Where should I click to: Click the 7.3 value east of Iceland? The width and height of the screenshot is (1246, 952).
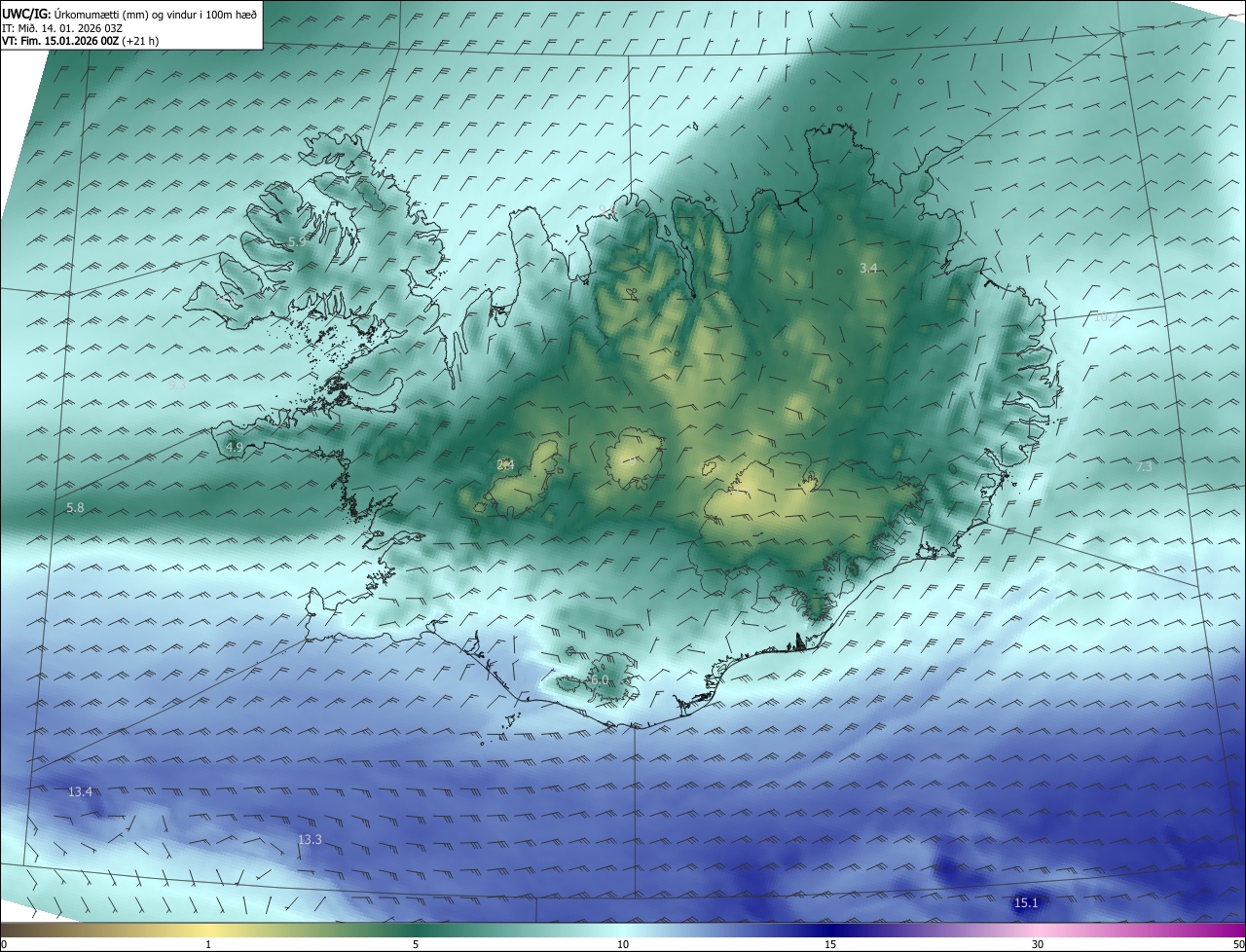coord(1144,467)
